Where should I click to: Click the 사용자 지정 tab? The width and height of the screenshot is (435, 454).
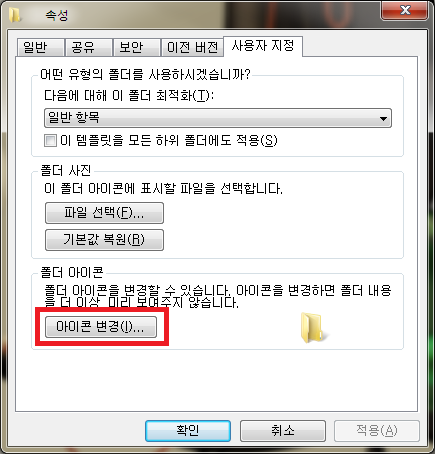pos(263,46)
